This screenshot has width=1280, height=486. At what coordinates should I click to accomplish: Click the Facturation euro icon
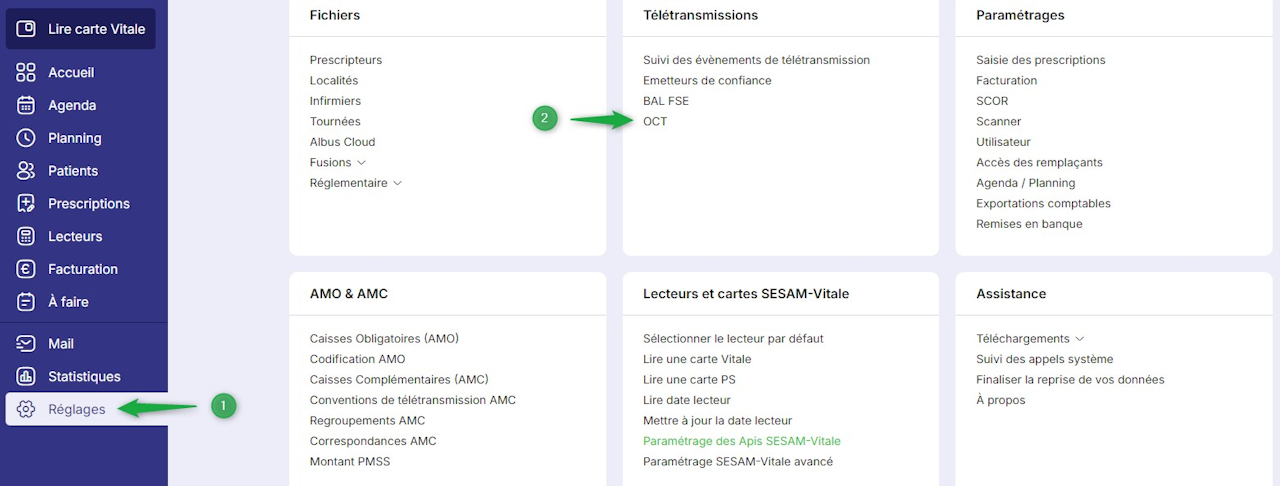pos(26,269)
